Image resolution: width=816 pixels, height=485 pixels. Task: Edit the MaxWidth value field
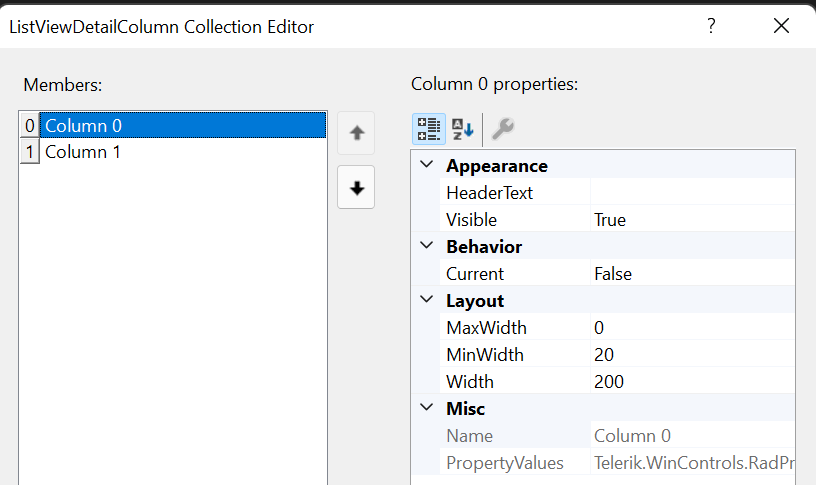click(692, 328)
